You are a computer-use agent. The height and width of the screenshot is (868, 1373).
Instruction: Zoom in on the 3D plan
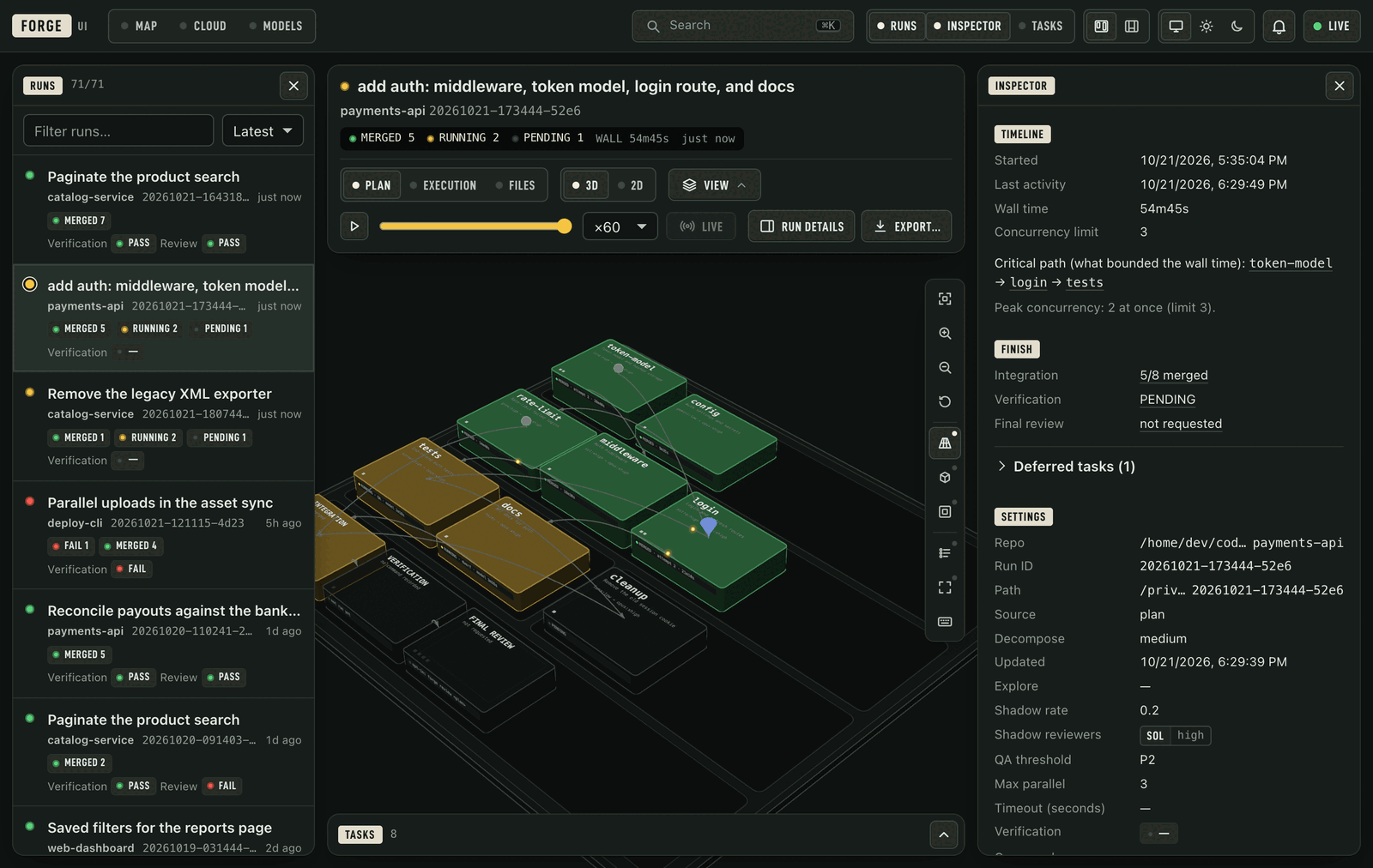pyautogui.click(x=945, y=333)
